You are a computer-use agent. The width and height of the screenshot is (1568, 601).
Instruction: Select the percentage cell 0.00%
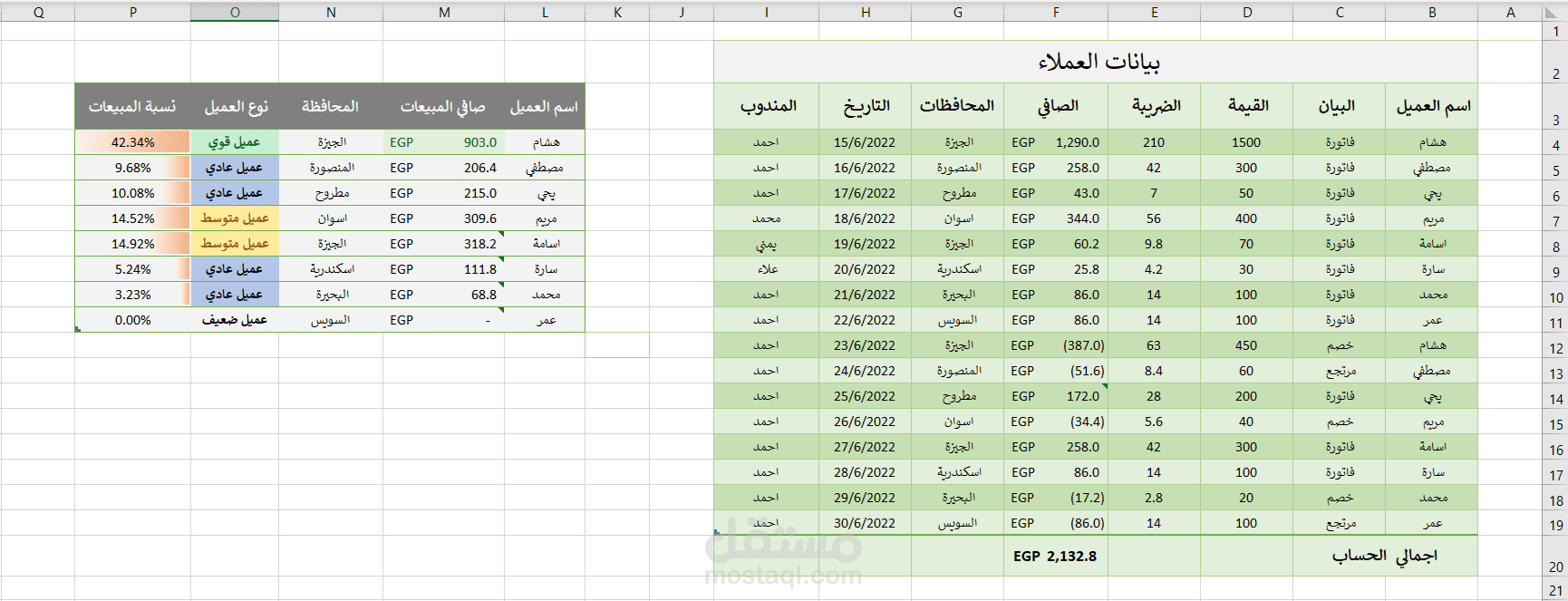(133, 320)
